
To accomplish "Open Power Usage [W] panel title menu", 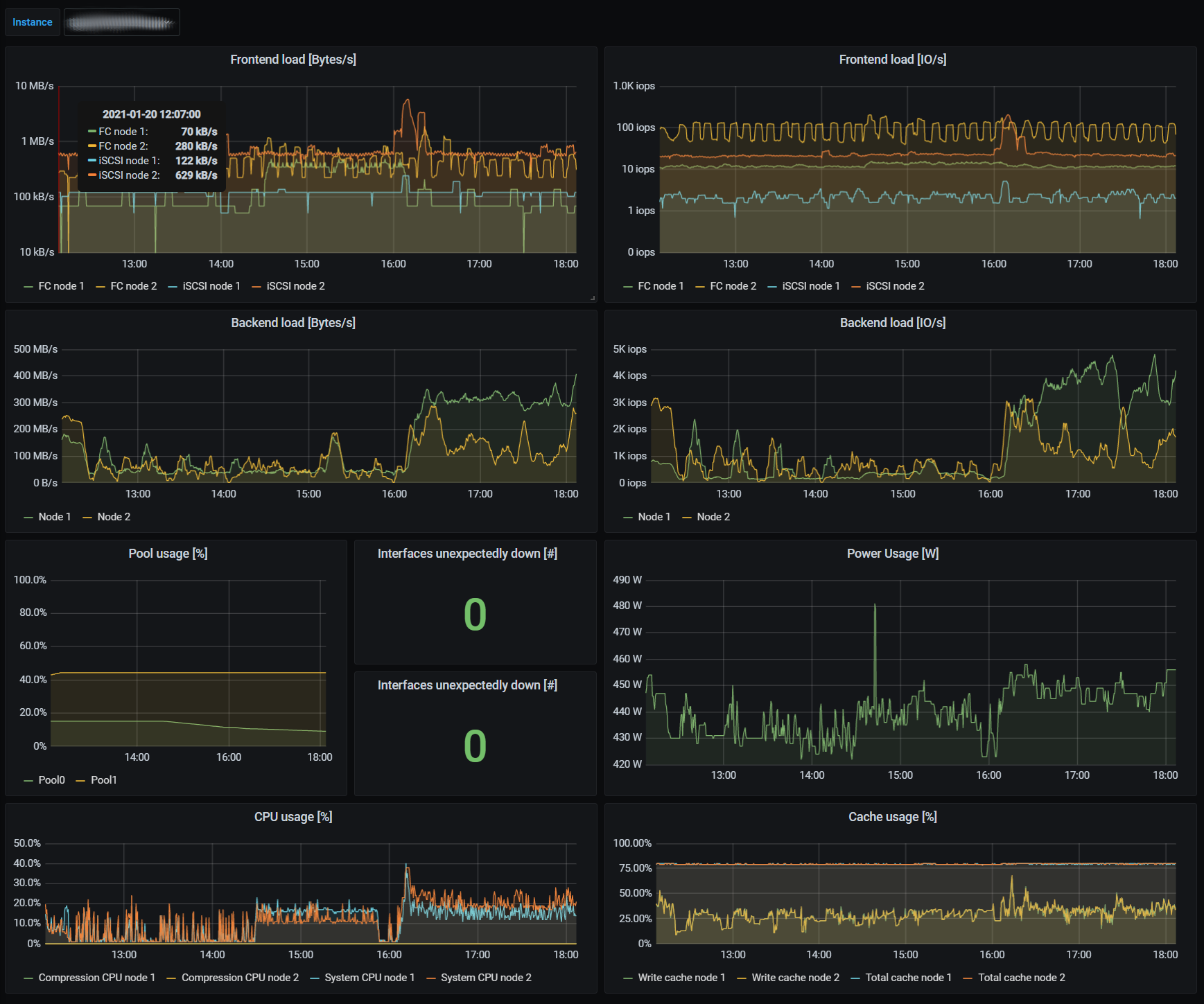I will [x=893, y=554].
